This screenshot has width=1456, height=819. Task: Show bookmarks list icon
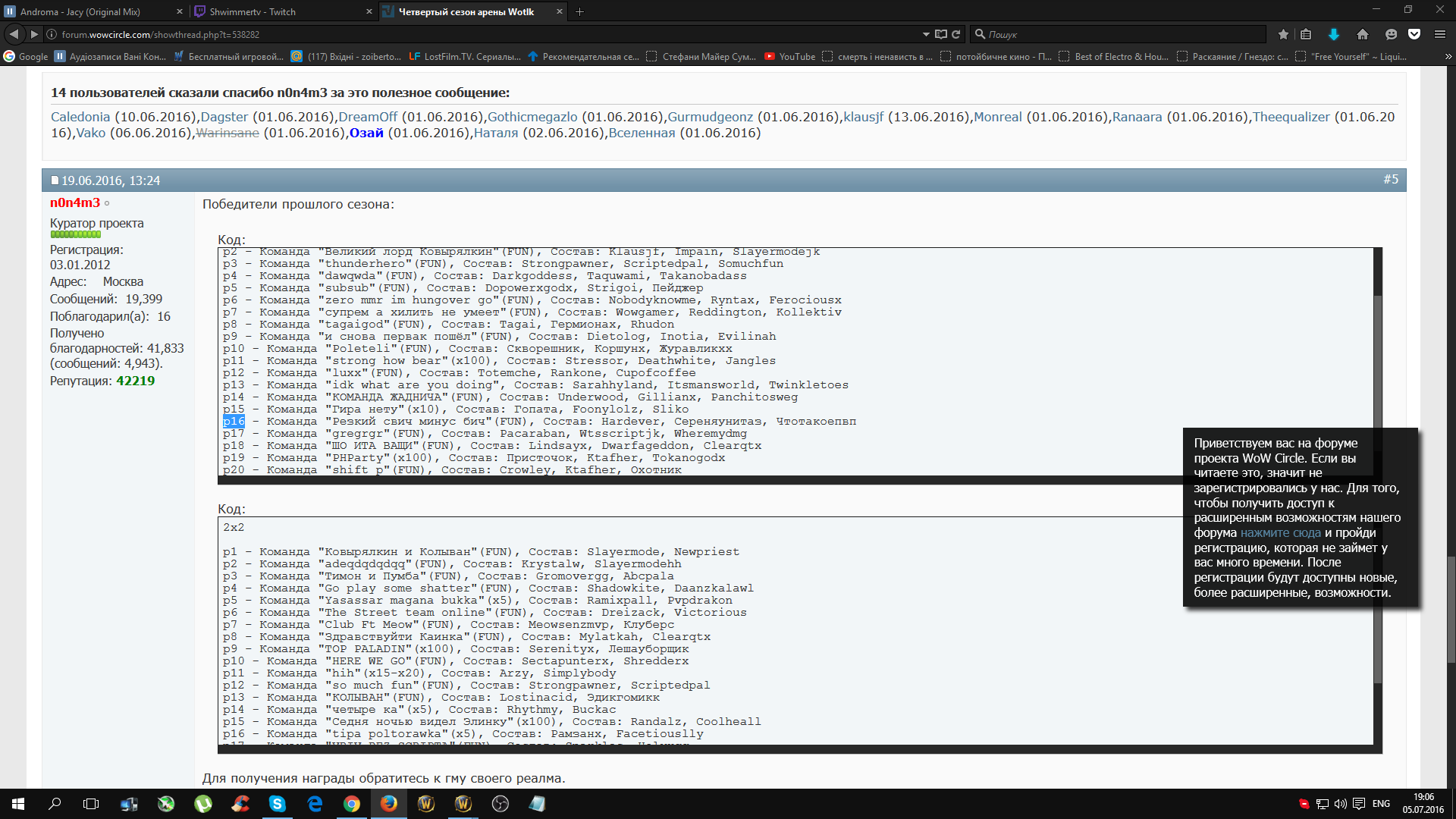[x=1306, y=34]
